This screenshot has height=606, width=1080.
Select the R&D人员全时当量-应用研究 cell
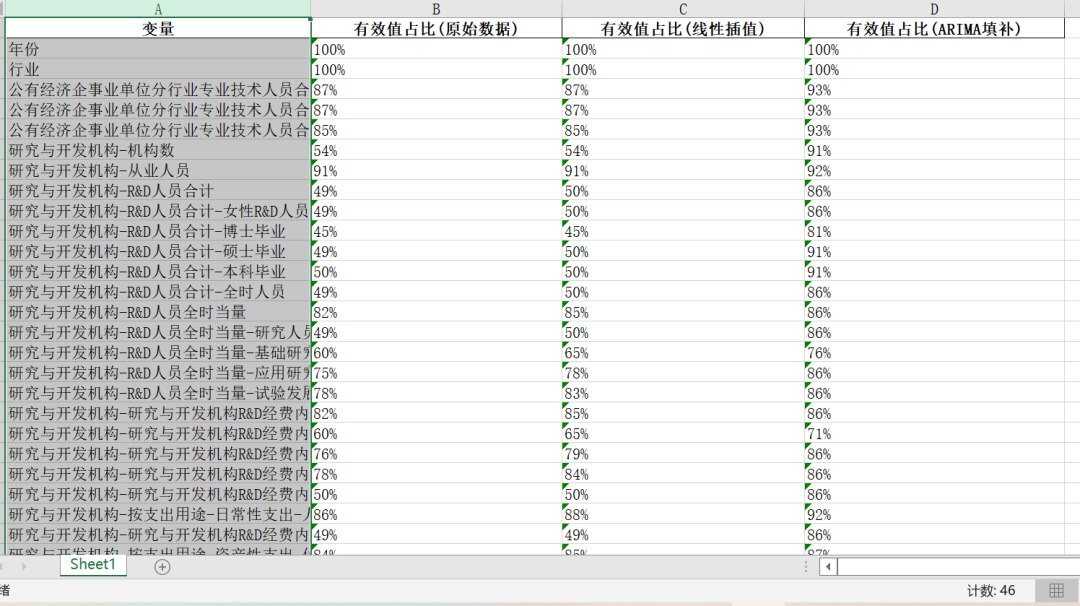tap(158, 373)
